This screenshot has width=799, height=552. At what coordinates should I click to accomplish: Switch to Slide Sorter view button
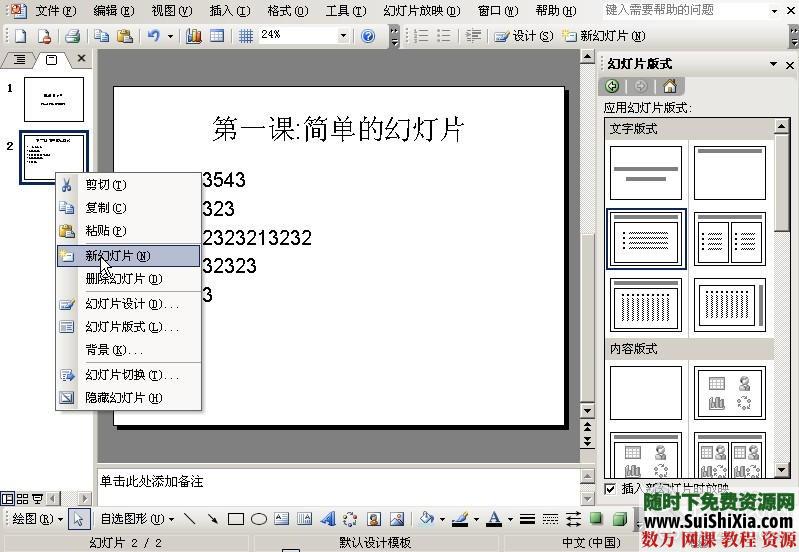tap(23, 498)
